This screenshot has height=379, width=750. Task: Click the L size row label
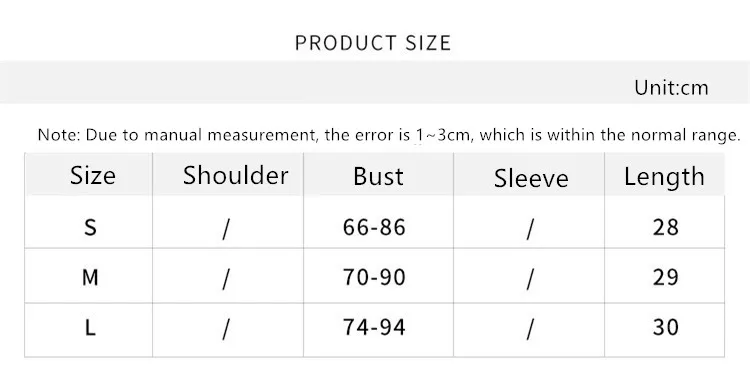90,328
